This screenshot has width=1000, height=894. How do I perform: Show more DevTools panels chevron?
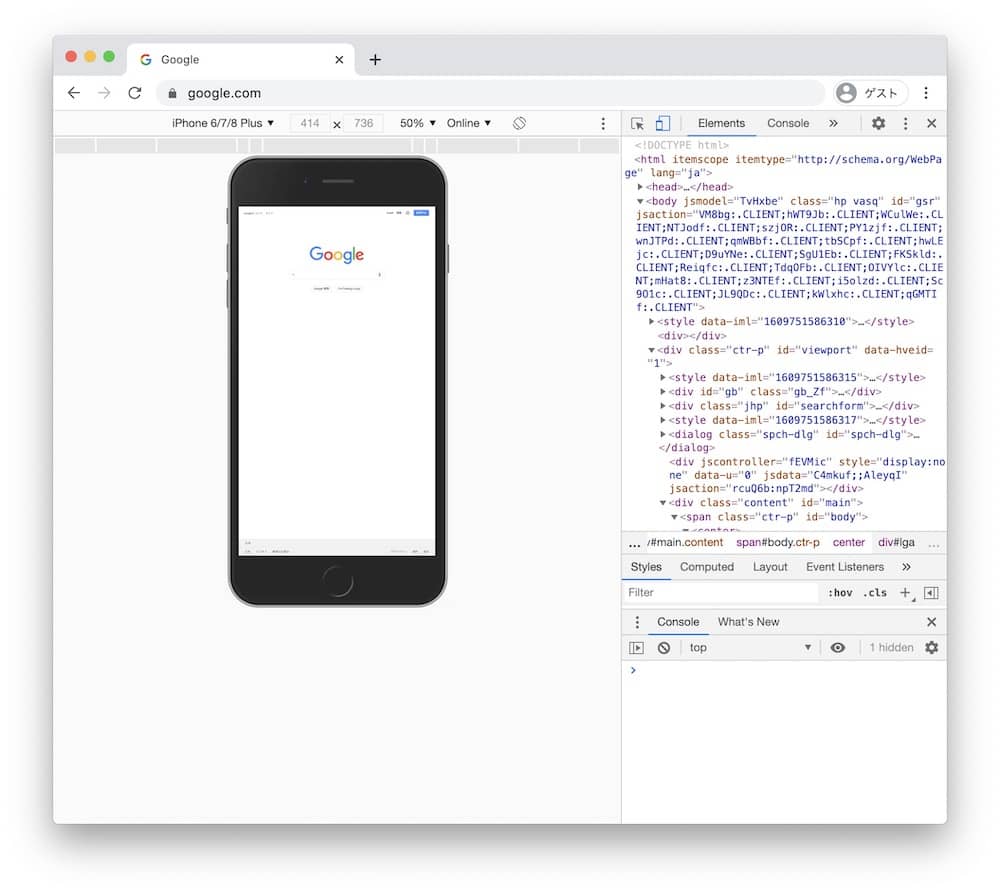833,123
